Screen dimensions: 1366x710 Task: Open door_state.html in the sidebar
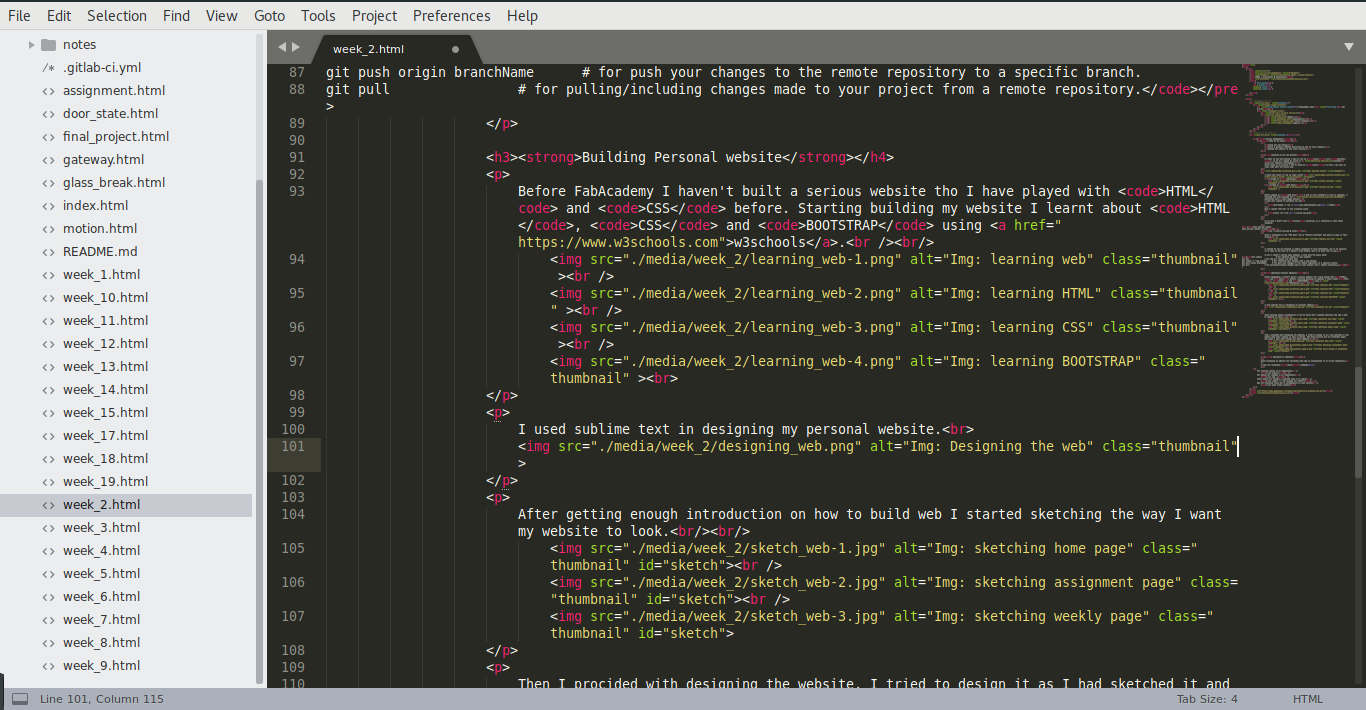pos(110,113)
